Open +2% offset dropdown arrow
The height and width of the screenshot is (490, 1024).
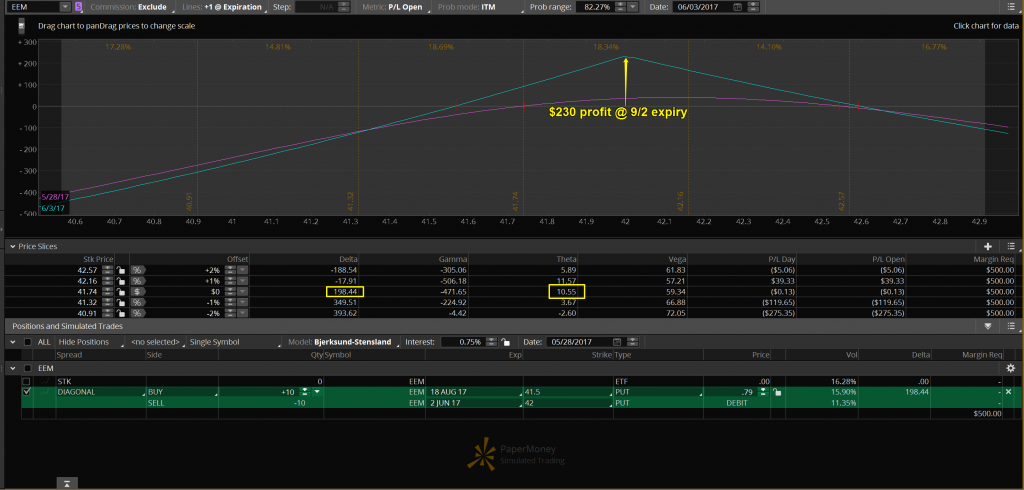(x=242, y=269)
